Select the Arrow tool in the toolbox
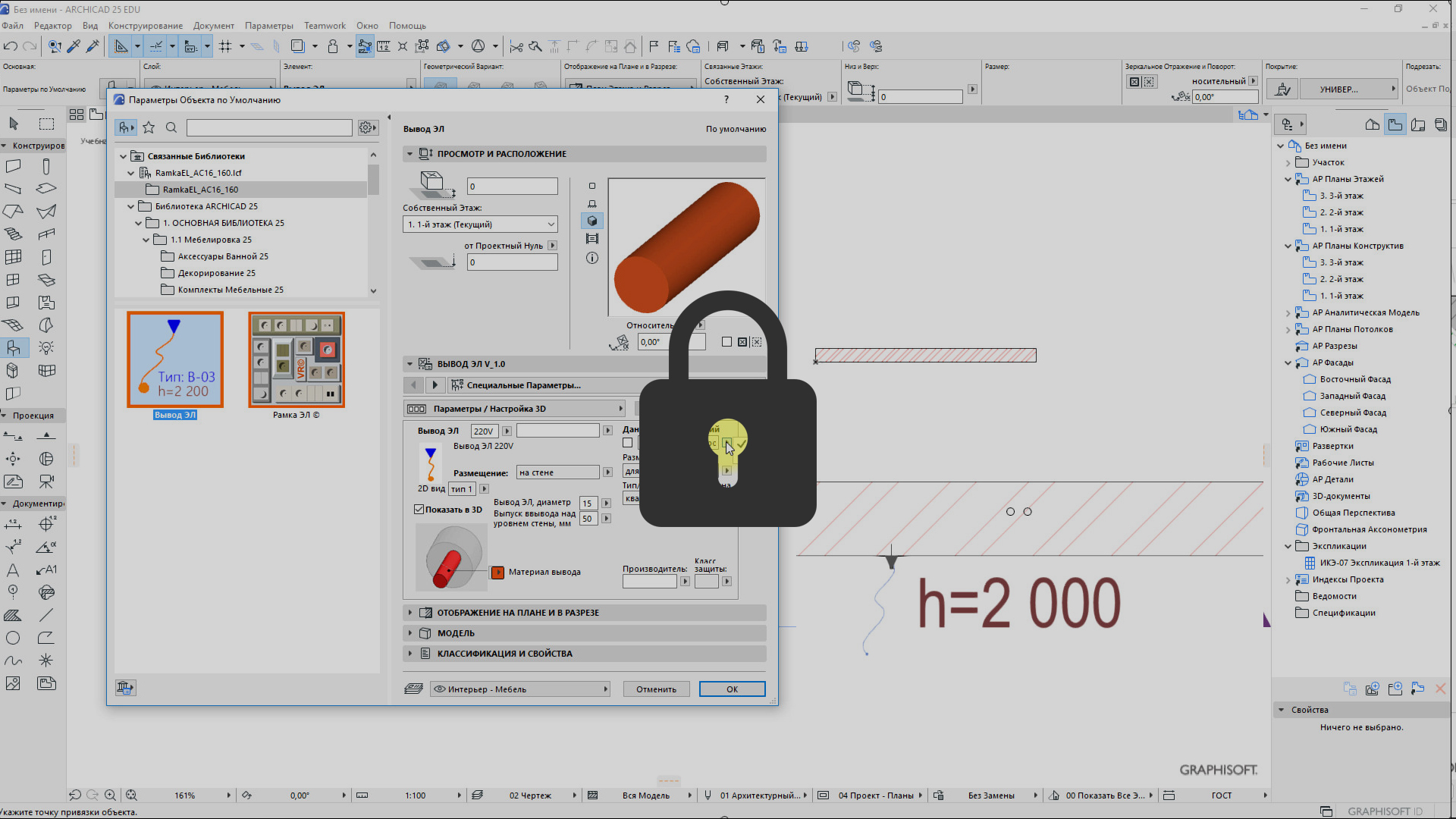1456x819 pixels. pos(14,124)
